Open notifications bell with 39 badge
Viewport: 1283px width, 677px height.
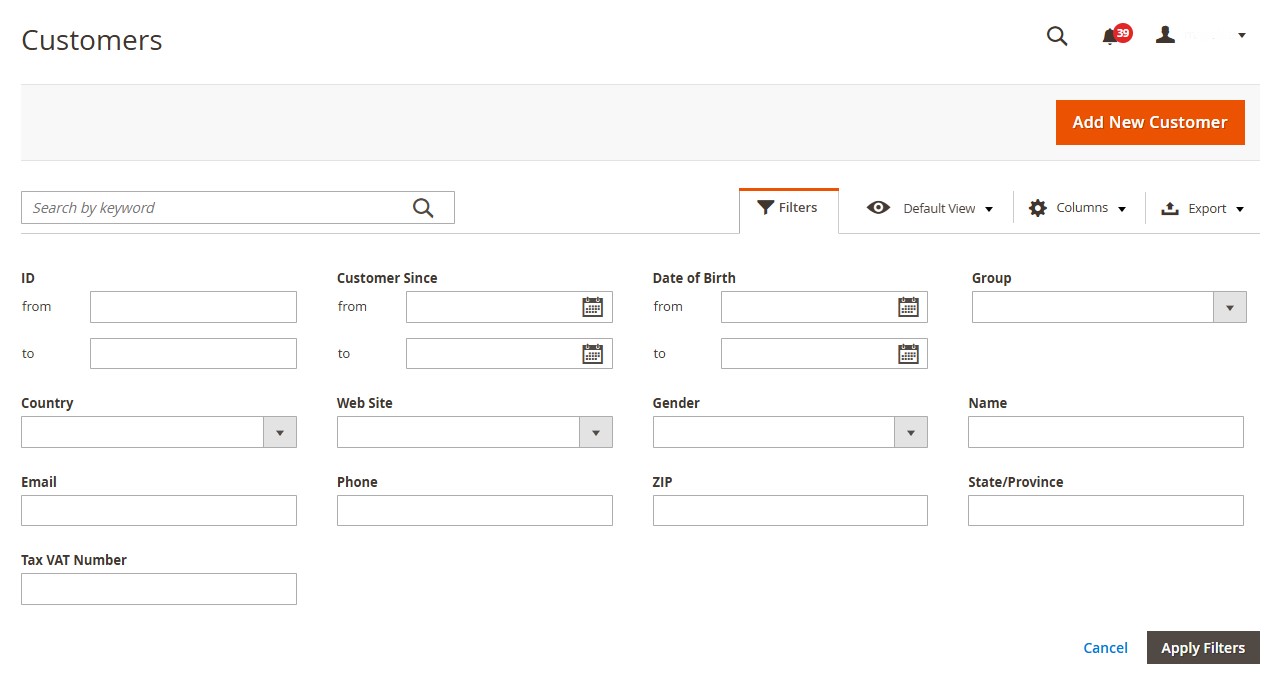(1110, 37)
